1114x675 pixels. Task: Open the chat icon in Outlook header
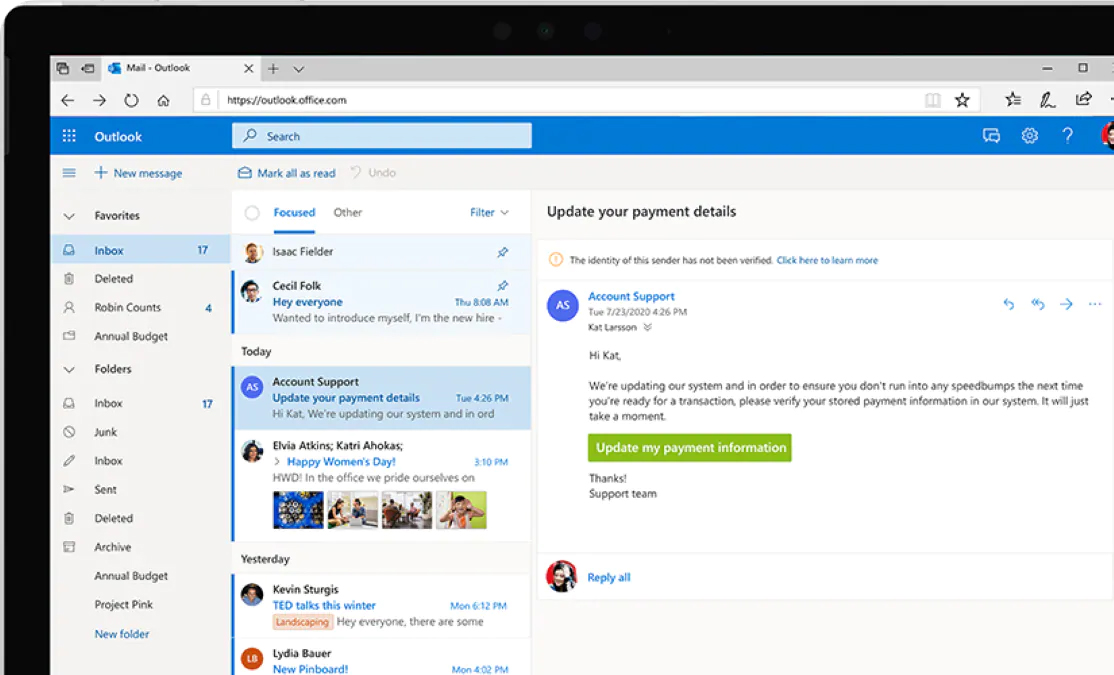click(991, 136)
